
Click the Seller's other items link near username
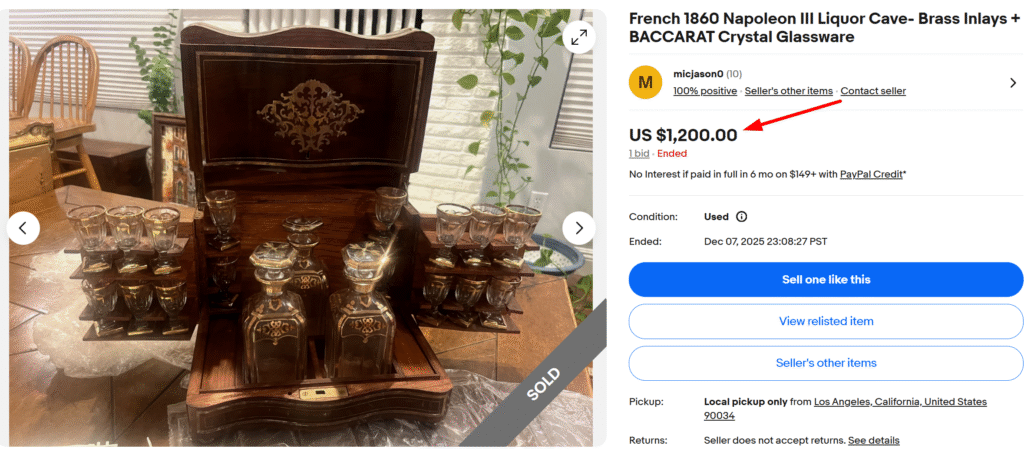[788, 91]
